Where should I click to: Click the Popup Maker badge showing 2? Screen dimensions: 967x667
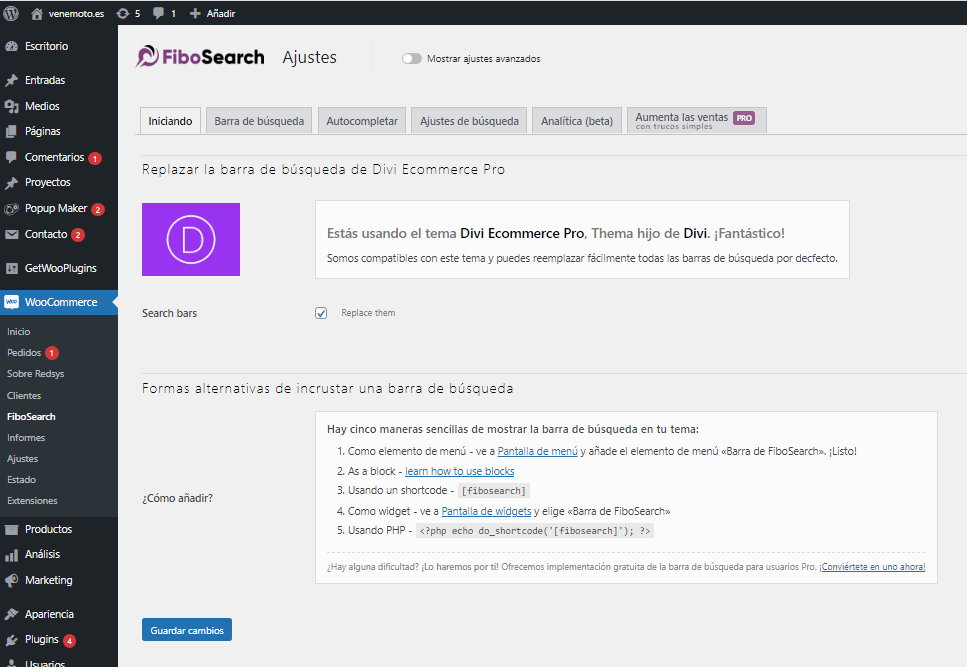pos(97,210)
